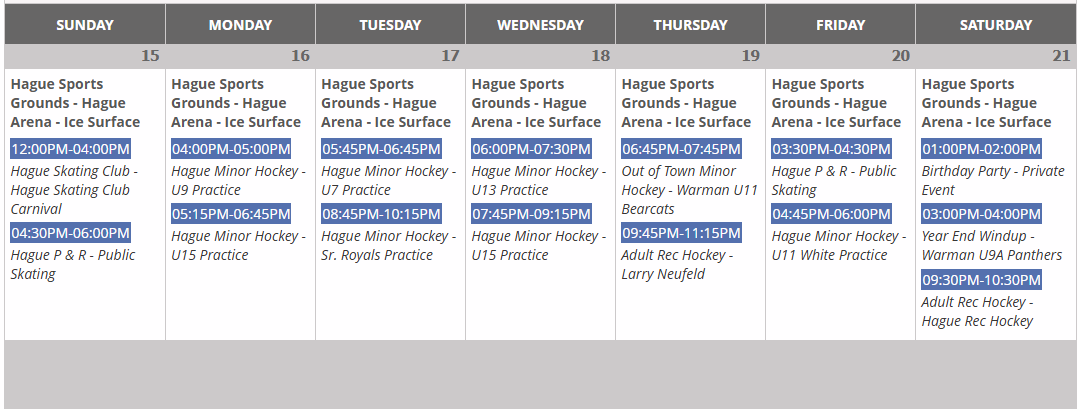Open Thursday 09:45PM-11:15PM Adult Rec Hockey slot
Image resolution: width=1078 pixels, height=409 pixels.
click(x=681, y=233)
